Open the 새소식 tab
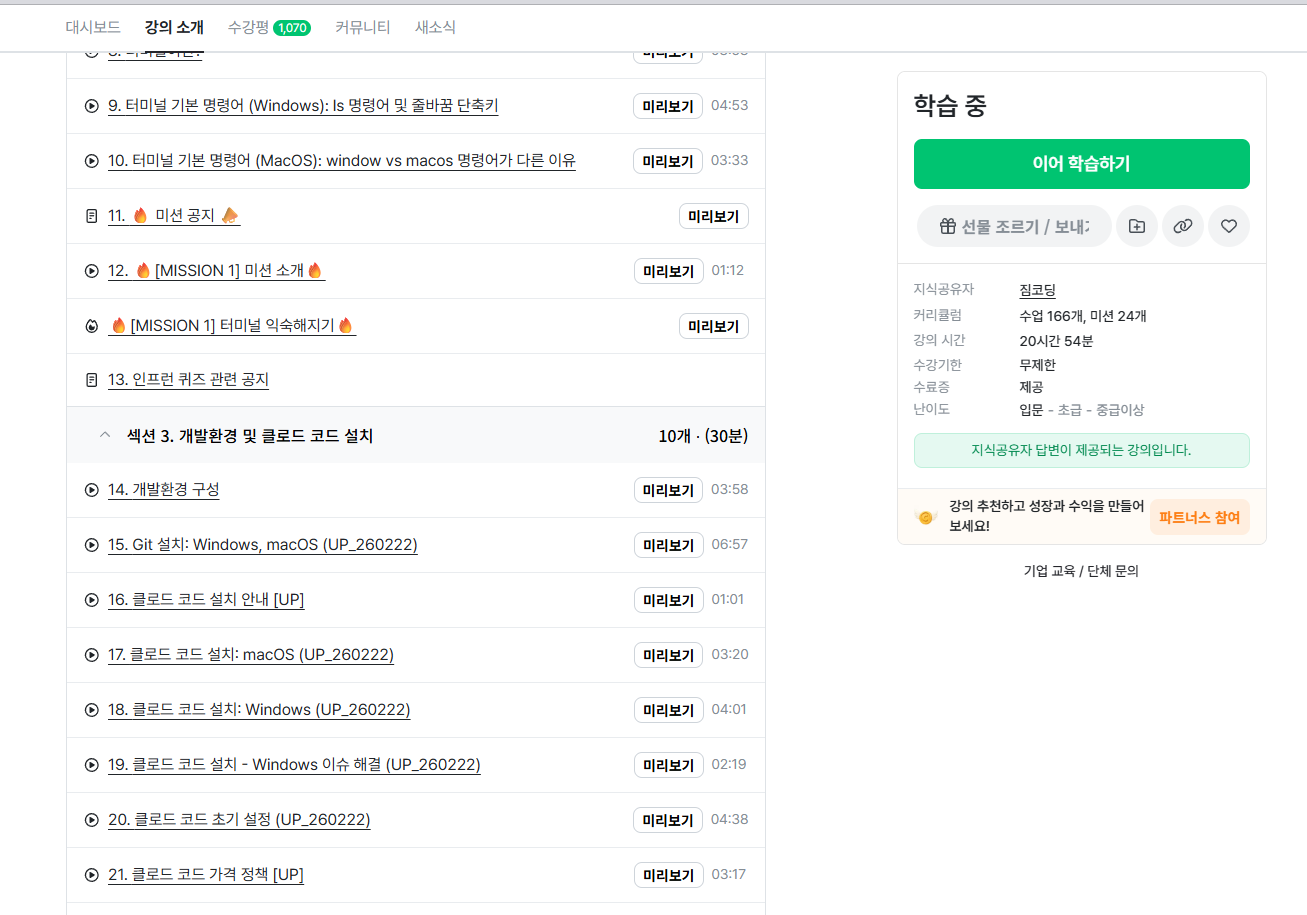Screen dimensions: 1307x915 [x=435, y=27]
